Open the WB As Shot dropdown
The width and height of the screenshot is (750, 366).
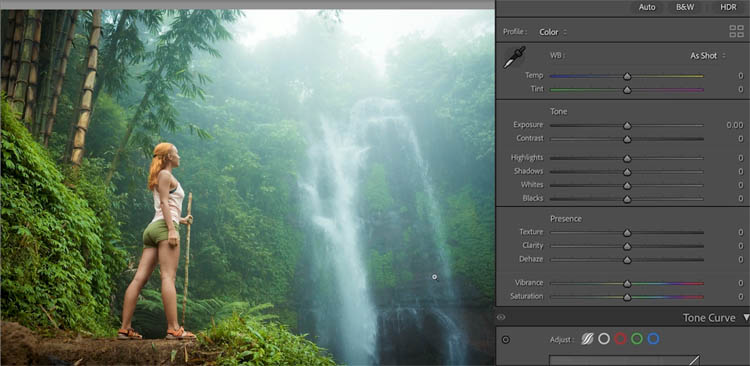(707, 56)
